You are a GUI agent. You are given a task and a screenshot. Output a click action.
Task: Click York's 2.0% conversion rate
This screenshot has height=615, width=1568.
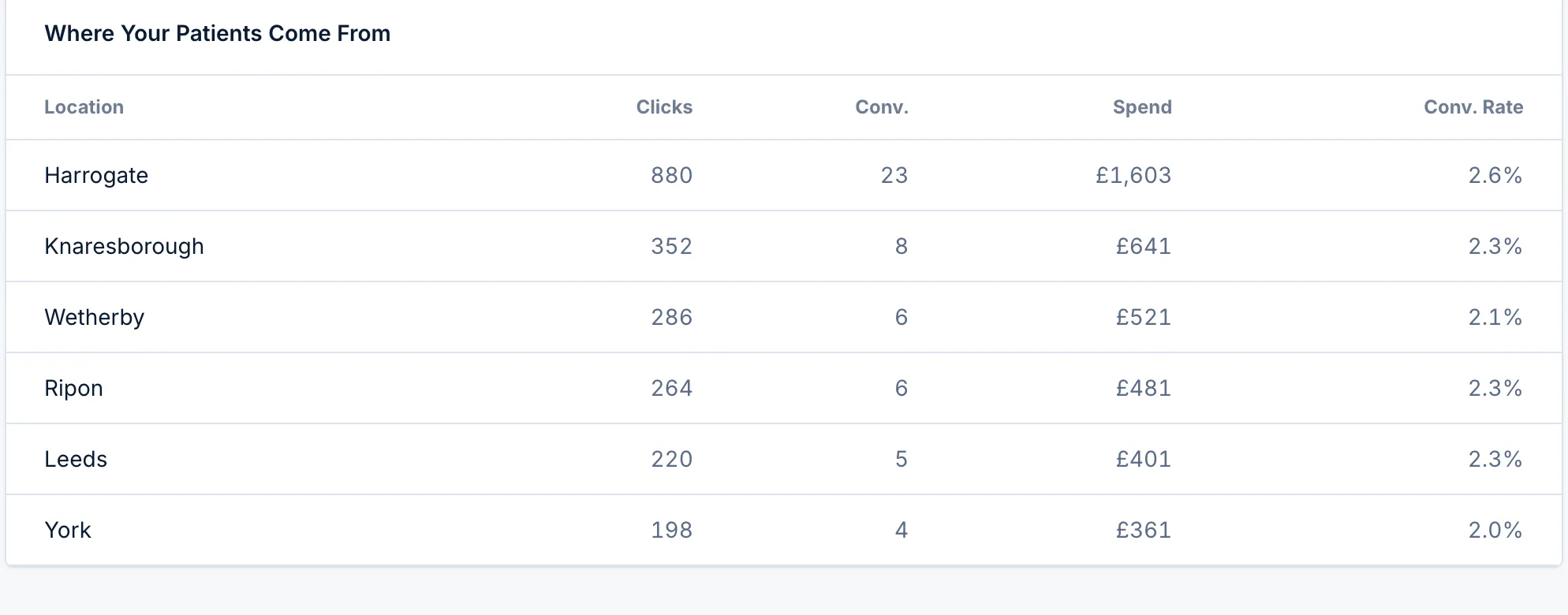pyautogui.click(x=1495, y=530)
